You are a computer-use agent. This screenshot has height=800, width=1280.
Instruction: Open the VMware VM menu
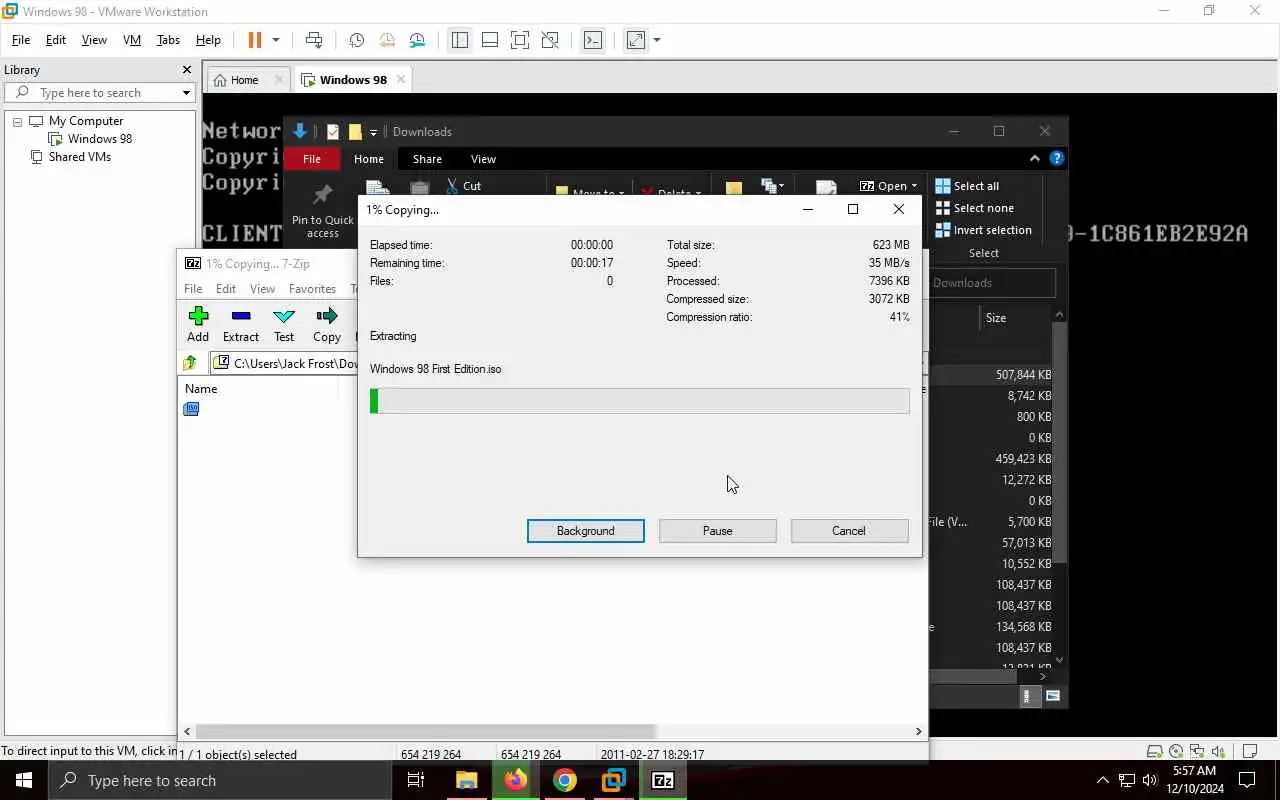131,40
